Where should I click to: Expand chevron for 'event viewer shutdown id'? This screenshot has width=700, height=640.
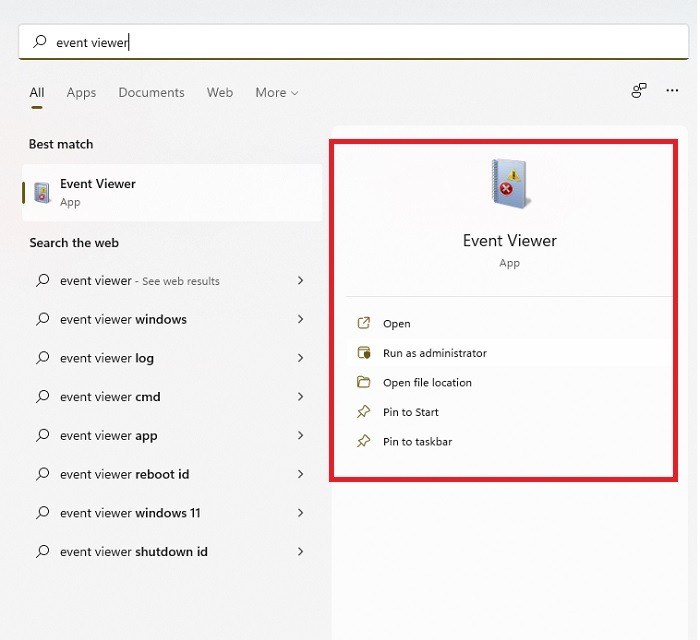301,552
